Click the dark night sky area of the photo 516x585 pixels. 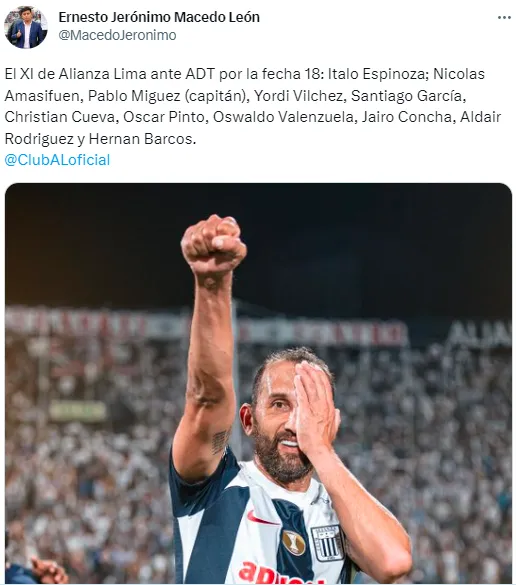373,243
